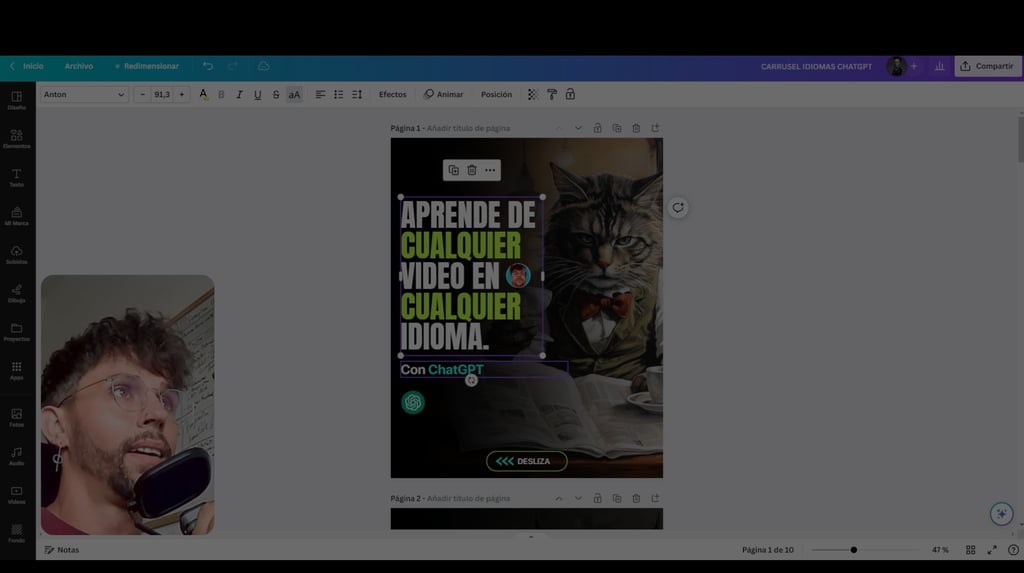The height and width of the screenshot is (573, 1024).
Task: Open the Diseño panel in the sidebar
Action: [16, 100]
